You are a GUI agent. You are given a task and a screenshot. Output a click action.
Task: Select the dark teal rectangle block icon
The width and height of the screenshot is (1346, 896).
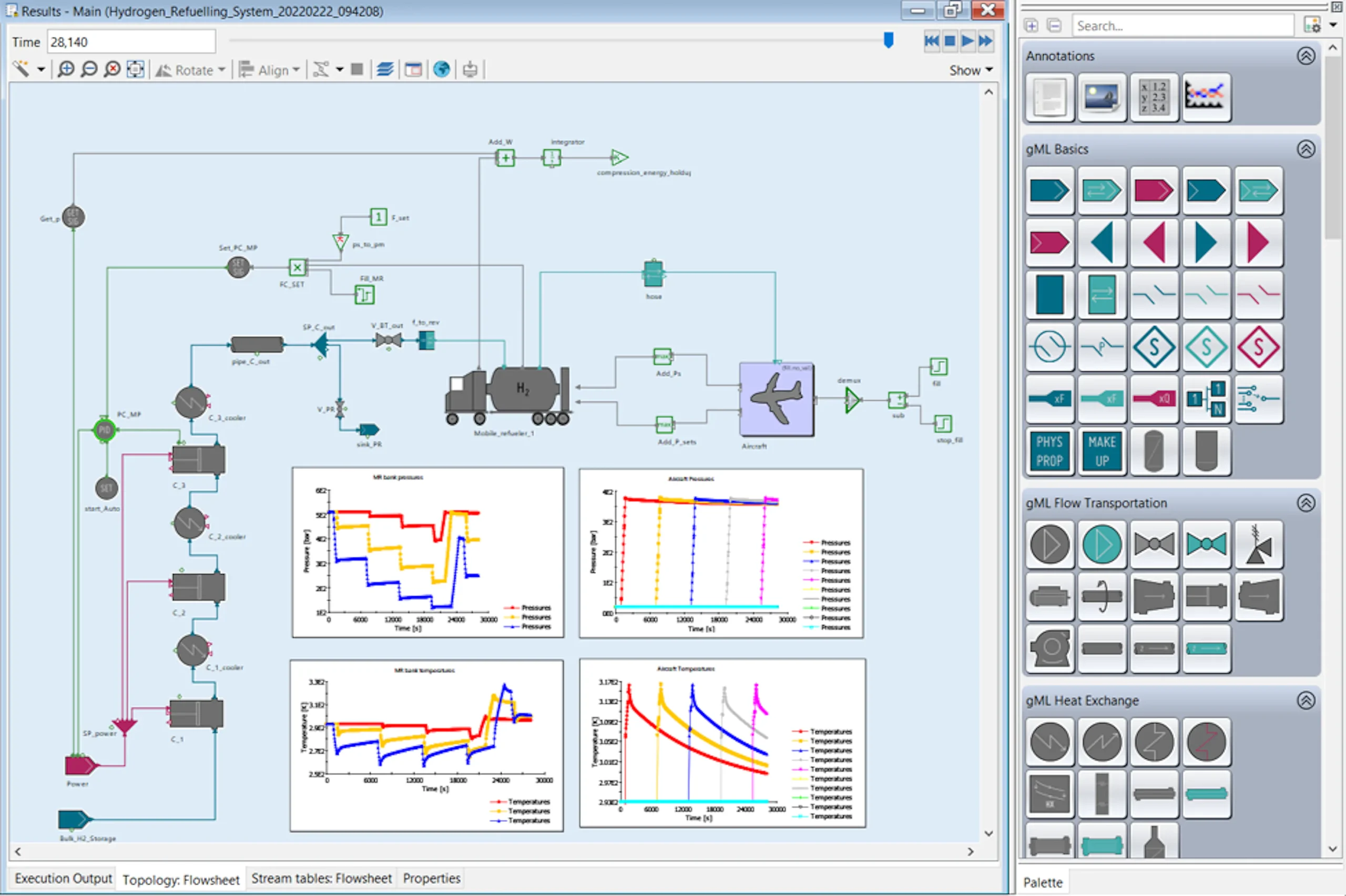click(x=1050, y=295)
